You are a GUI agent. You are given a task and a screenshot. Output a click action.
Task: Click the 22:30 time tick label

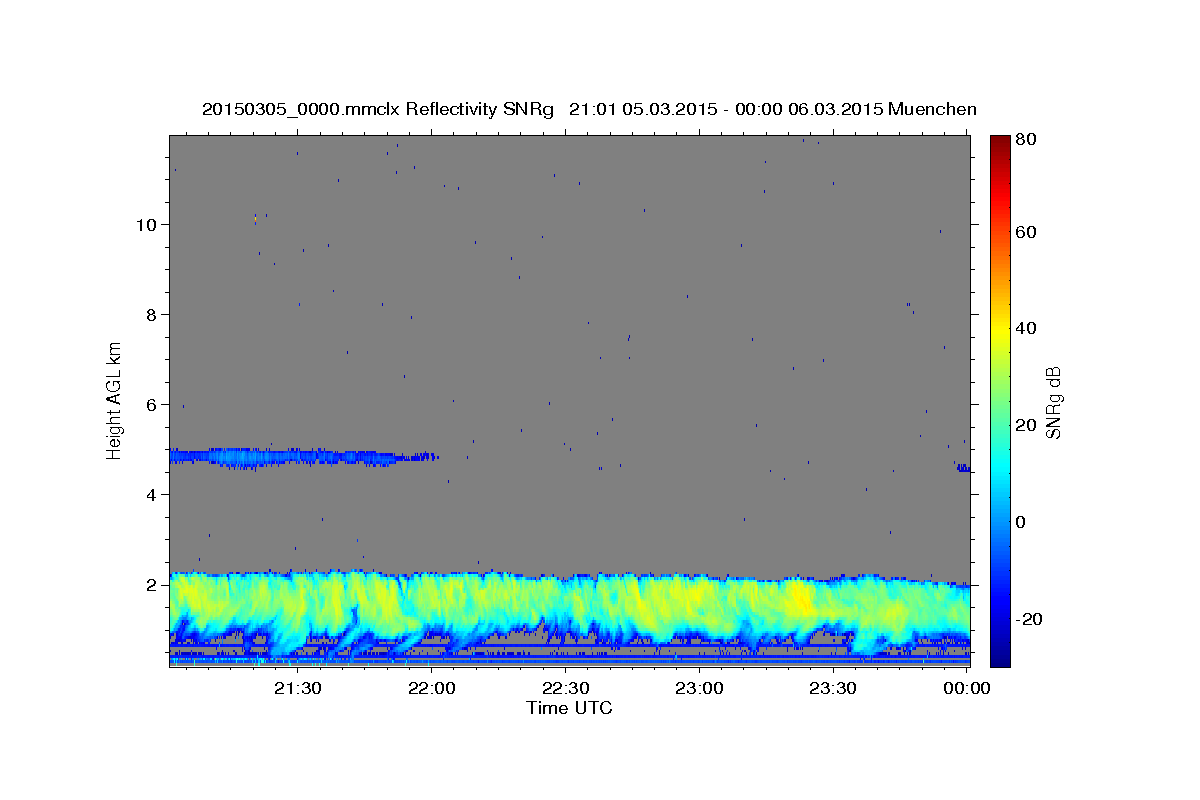[x=565, y=688]
